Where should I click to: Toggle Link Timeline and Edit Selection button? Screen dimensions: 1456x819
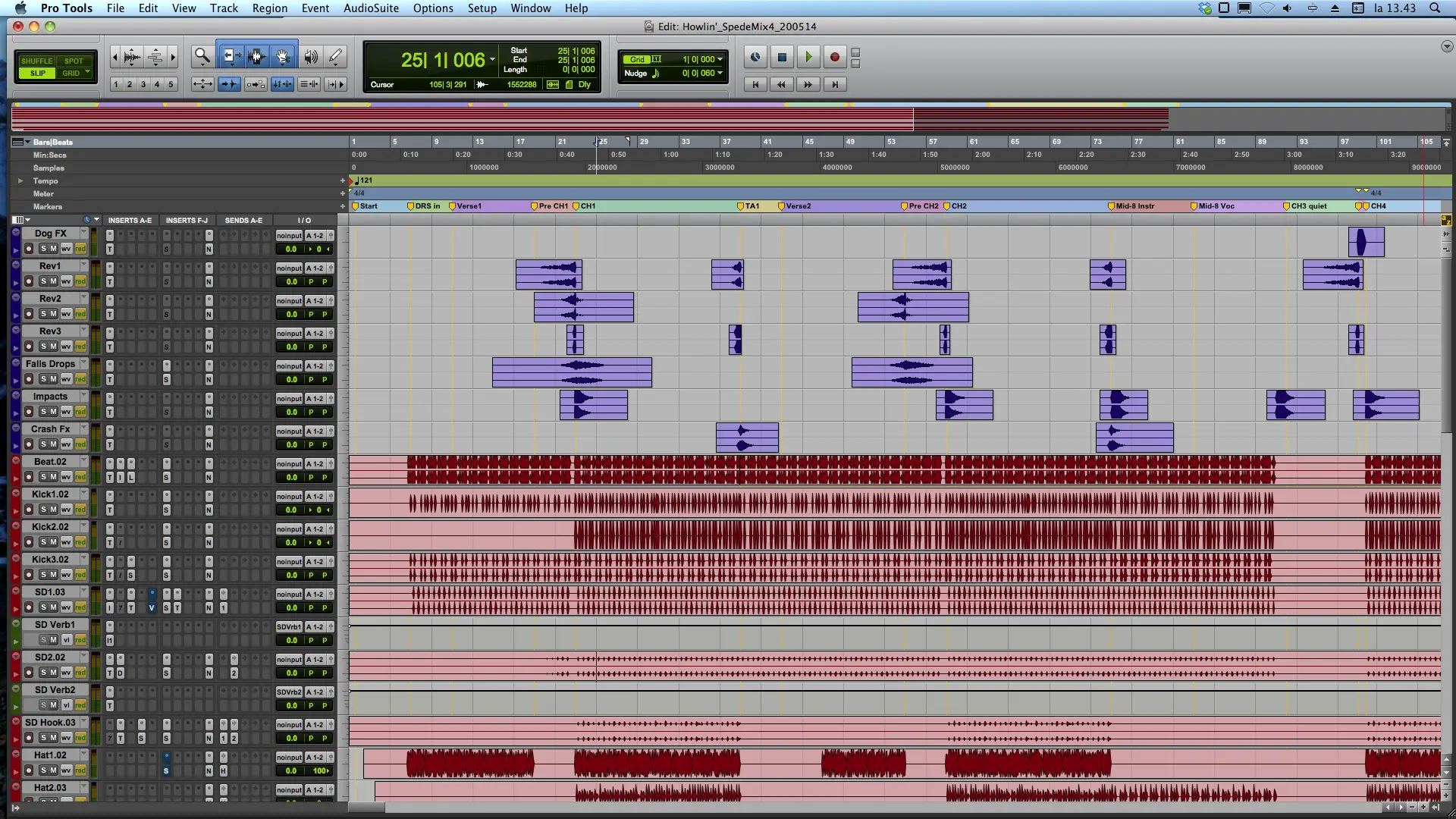click(x=282, y=84)
